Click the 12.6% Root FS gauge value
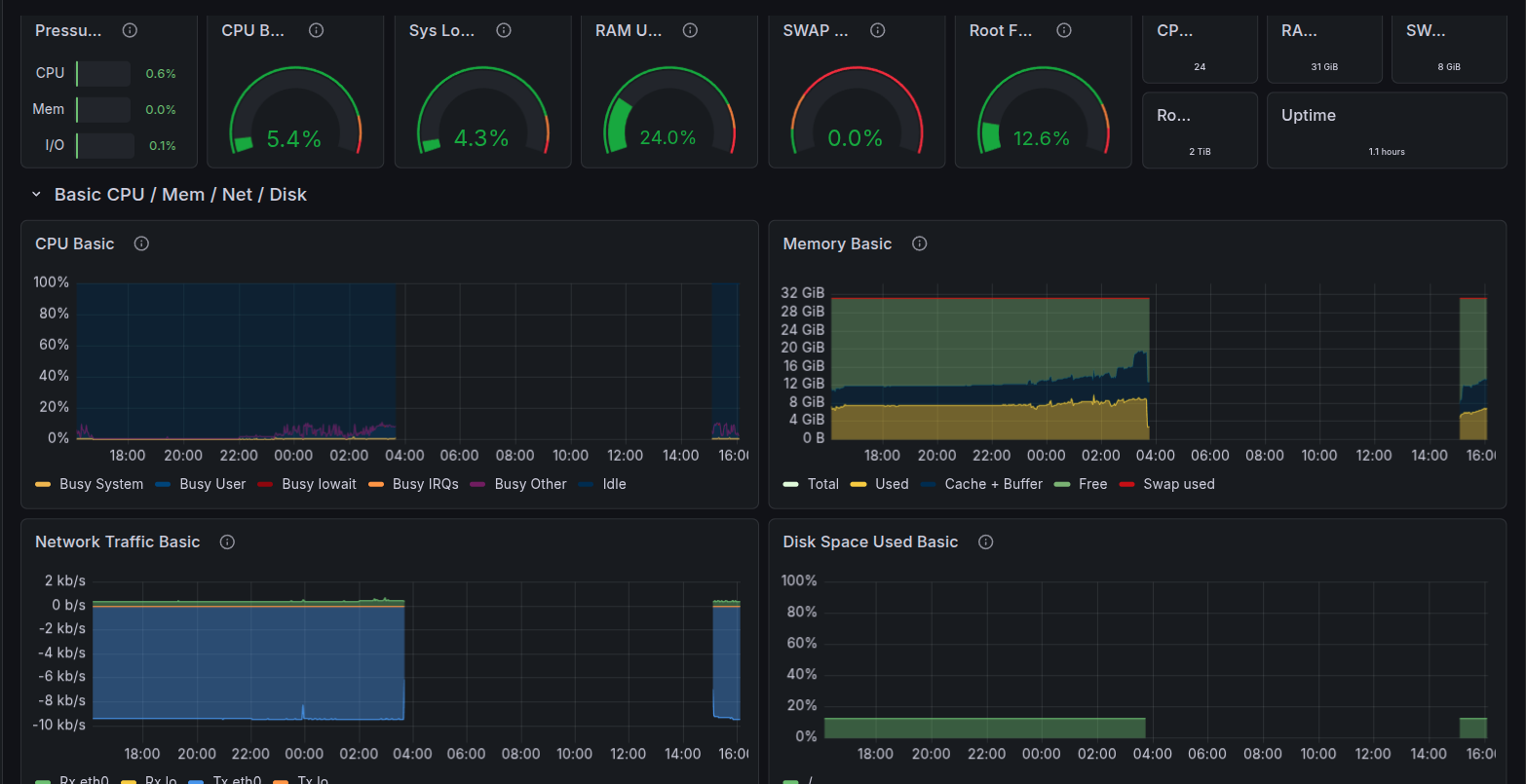The image size is (1526, 784). click(x=1042, y=138)
